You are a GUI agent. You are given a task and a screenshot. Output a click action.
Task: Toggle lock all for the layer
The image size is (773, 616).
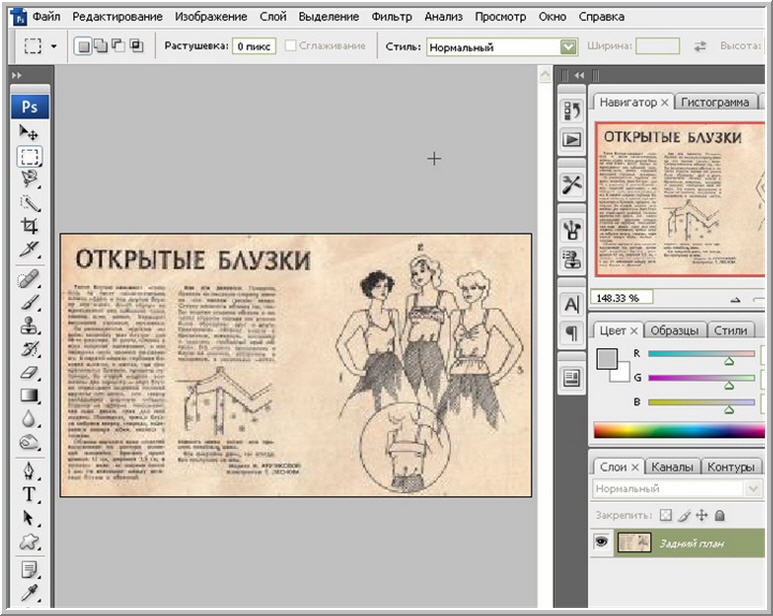point(720,515)
